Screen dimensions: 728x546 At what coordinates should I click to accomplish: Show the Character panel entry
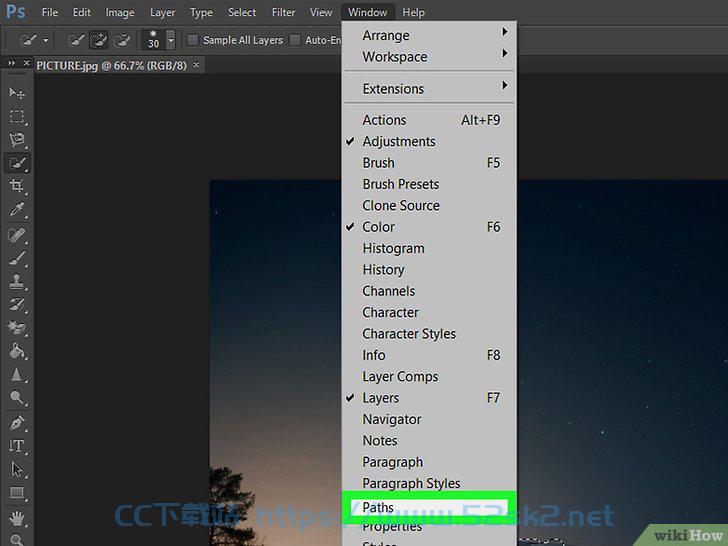tap(430, 312)
